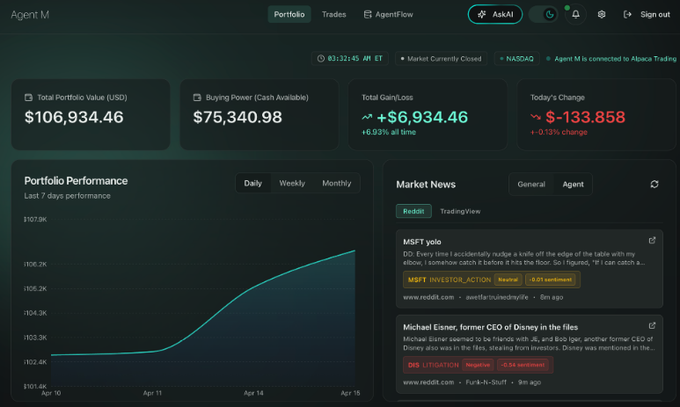Click the Funk-N-Stuff author name
Viewport: 680px width, 407px height.
click(x=486, y=382)
